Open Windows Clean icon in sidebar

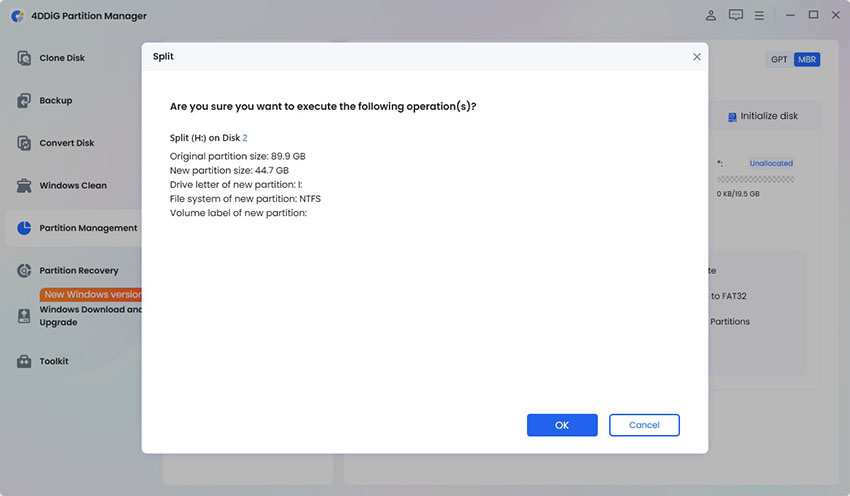point(24,185)
